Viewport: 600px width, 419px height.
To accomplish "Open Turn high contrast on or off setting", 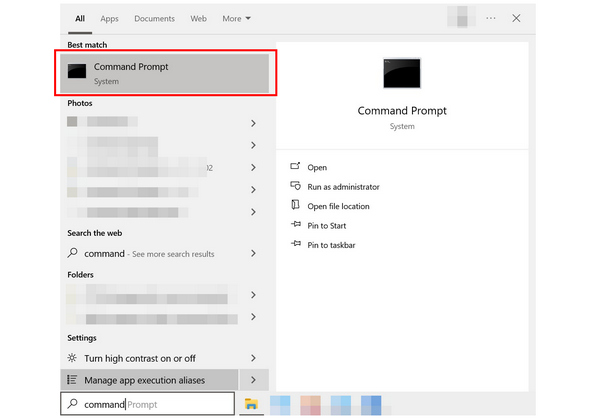I will pyautogui.click(x=139, y=358).
